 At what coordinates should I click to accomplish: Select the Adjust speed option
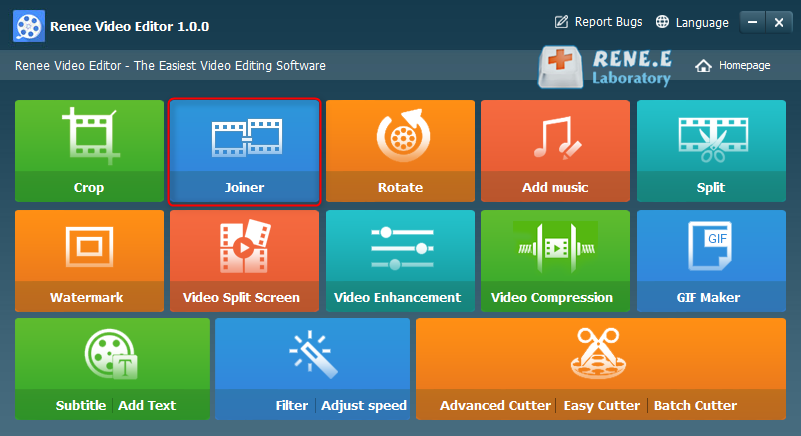[364, 406]
